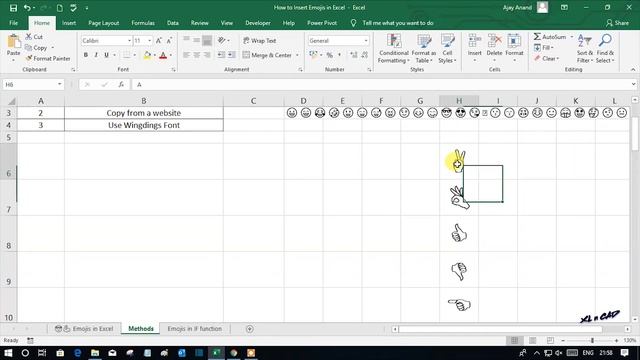Clear cell contents via Clear button

pyautogui.click(x=546, y=58)
